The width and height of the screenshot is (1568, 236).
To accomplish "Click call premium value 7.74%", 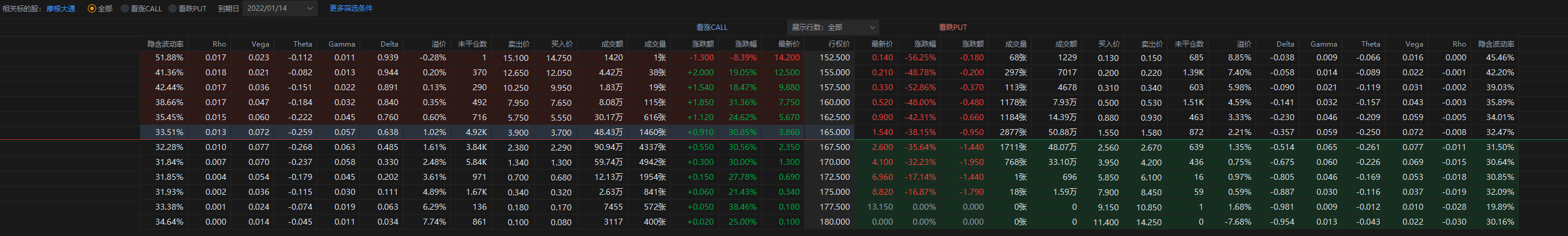I will click(435, 222).
